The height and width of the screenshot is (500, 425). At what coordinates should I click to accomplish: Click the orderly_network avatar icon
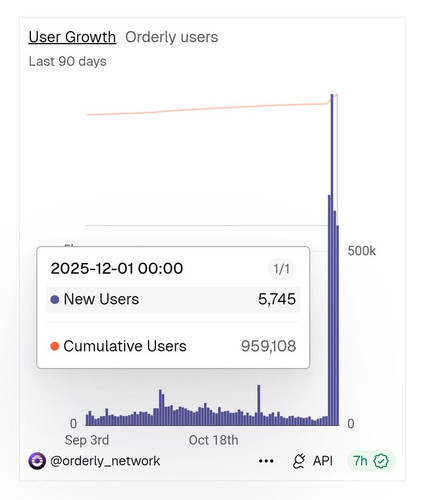tap(37, 461)
